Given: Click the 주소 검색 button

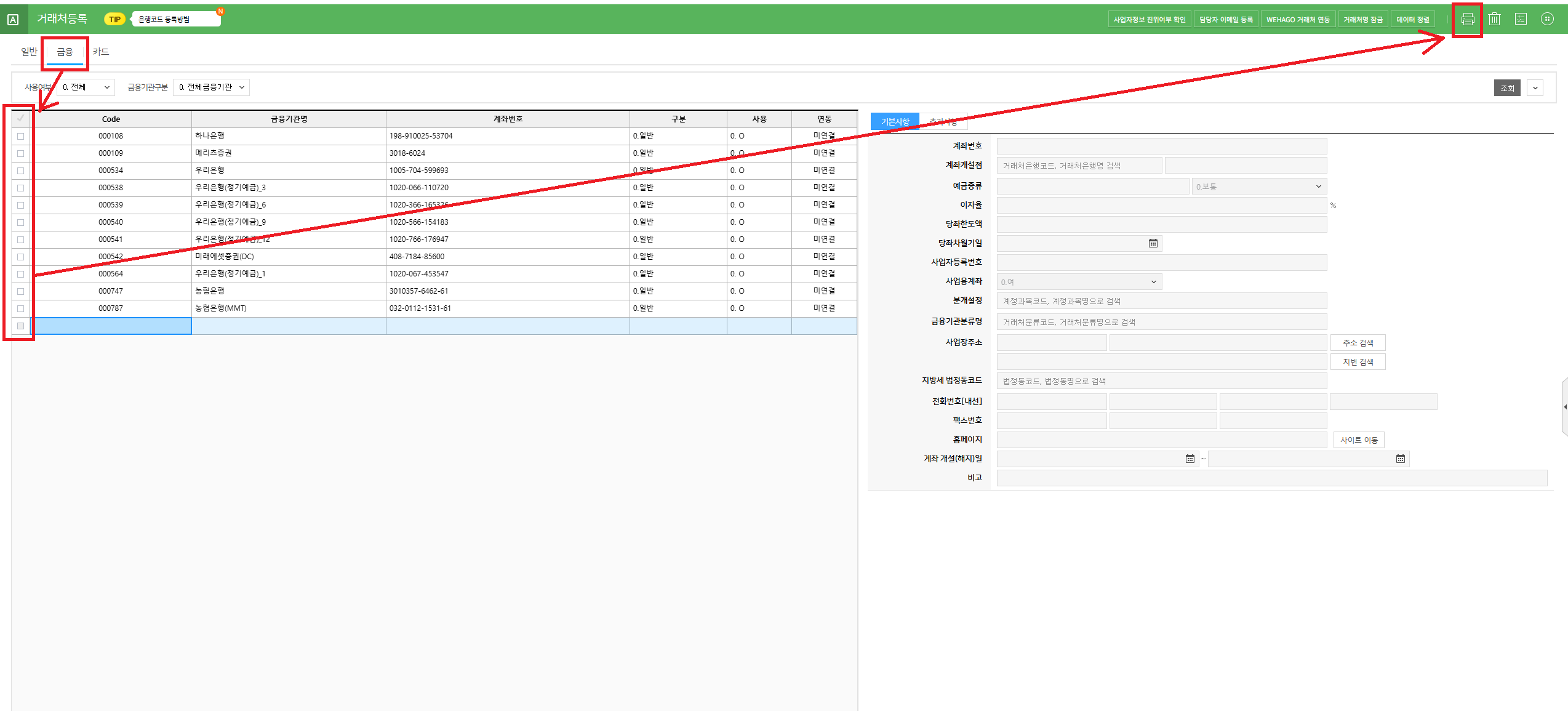Looking at the screenshot, I should tap(1358, 343).
